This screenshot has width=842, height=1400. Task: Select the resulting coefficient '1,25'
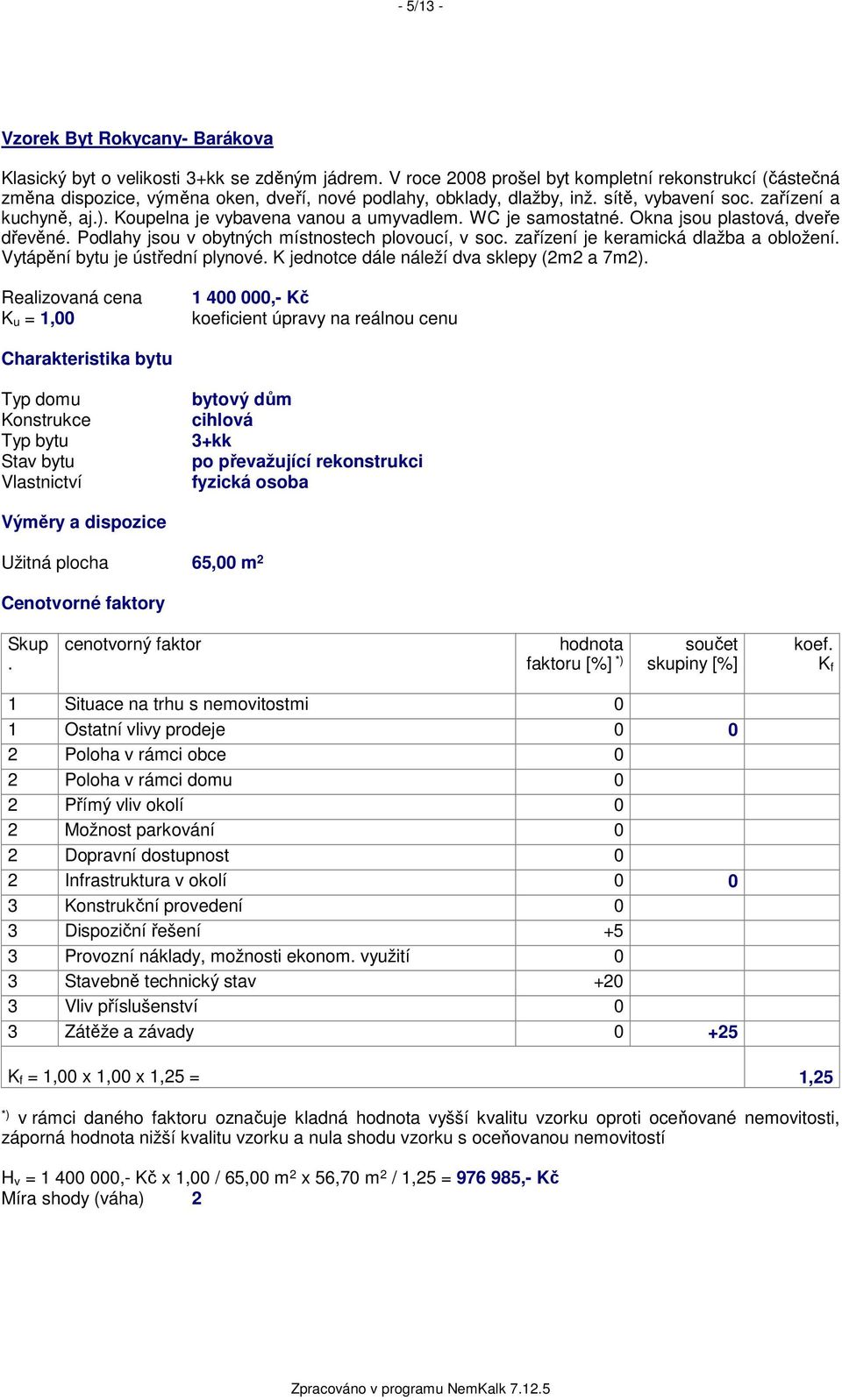816,1077
